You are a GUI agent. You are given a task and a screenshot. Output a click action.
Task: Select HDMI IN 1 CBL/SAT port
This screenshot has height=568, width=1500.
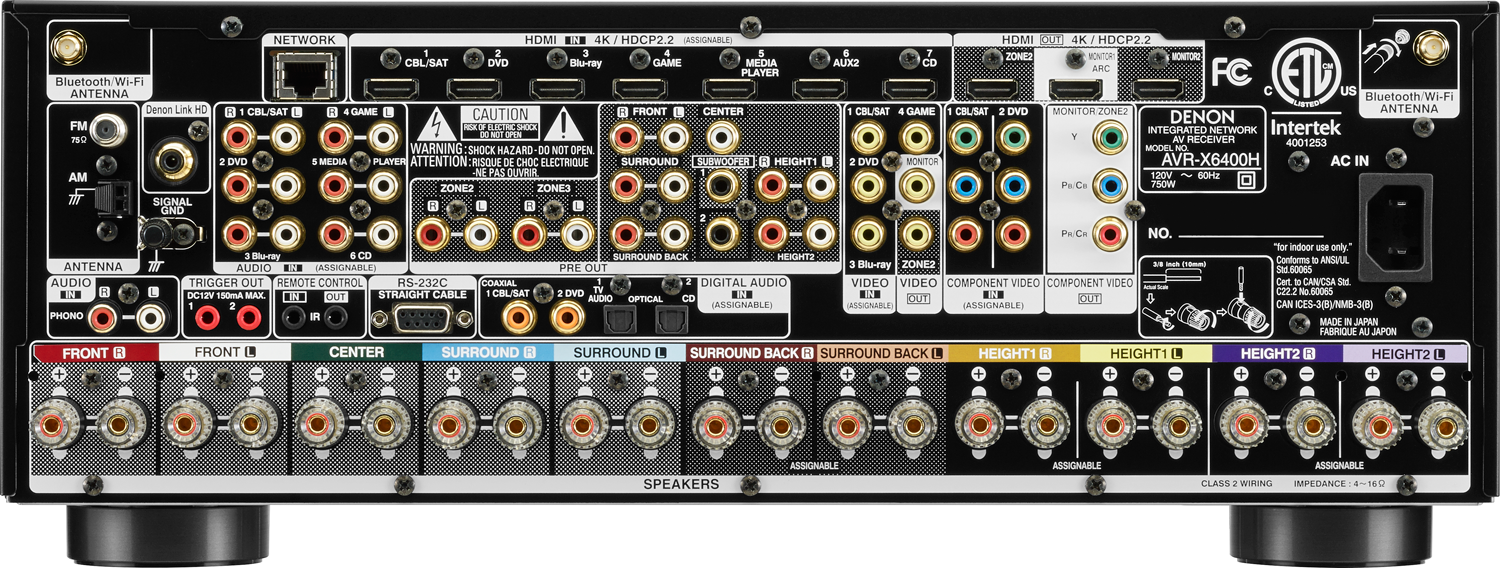pos(390,88)
